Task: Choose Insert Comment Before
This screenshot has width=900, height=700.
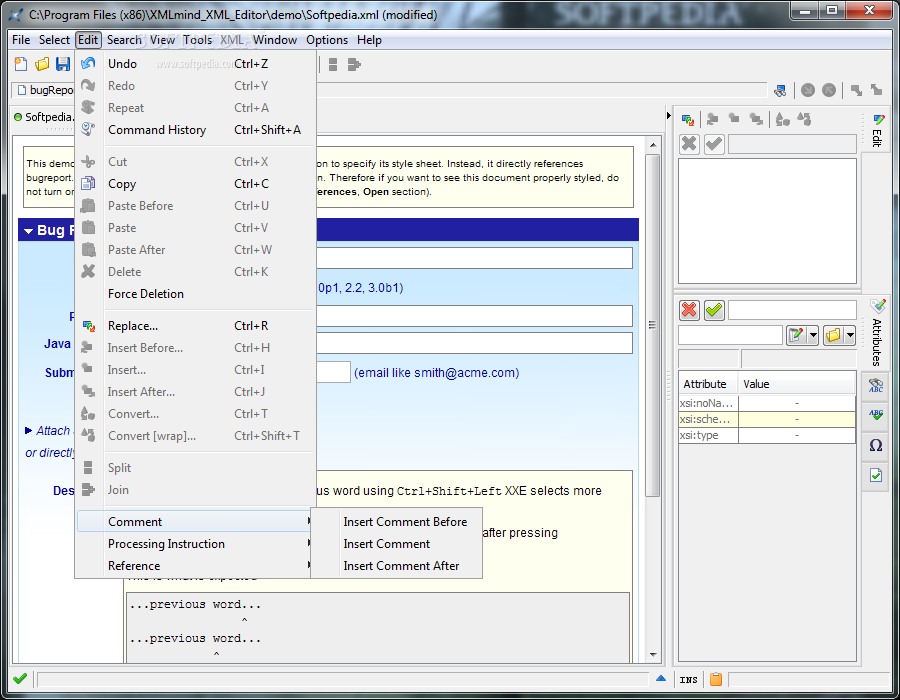Action: click(x=405, y=522)
